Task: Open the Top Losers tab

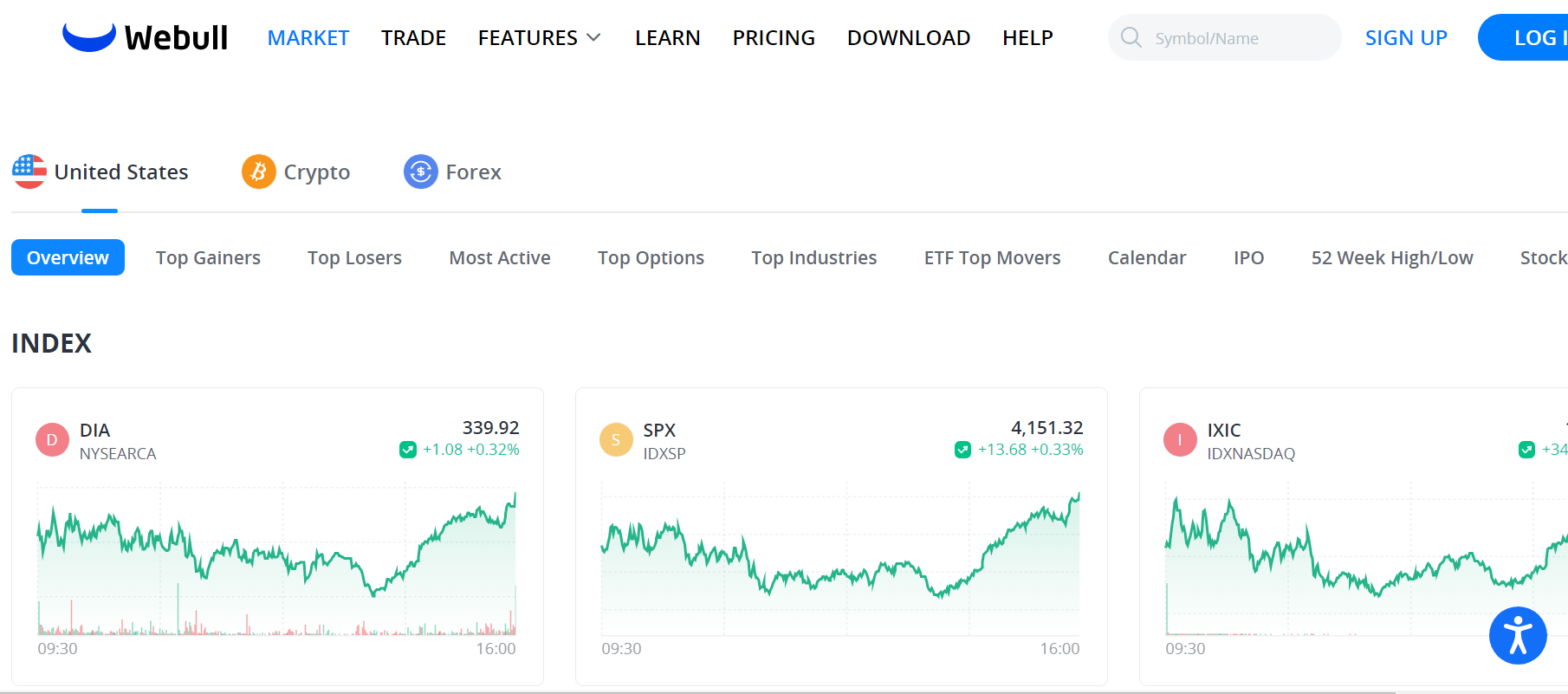Action: click(x=354, y=257)
